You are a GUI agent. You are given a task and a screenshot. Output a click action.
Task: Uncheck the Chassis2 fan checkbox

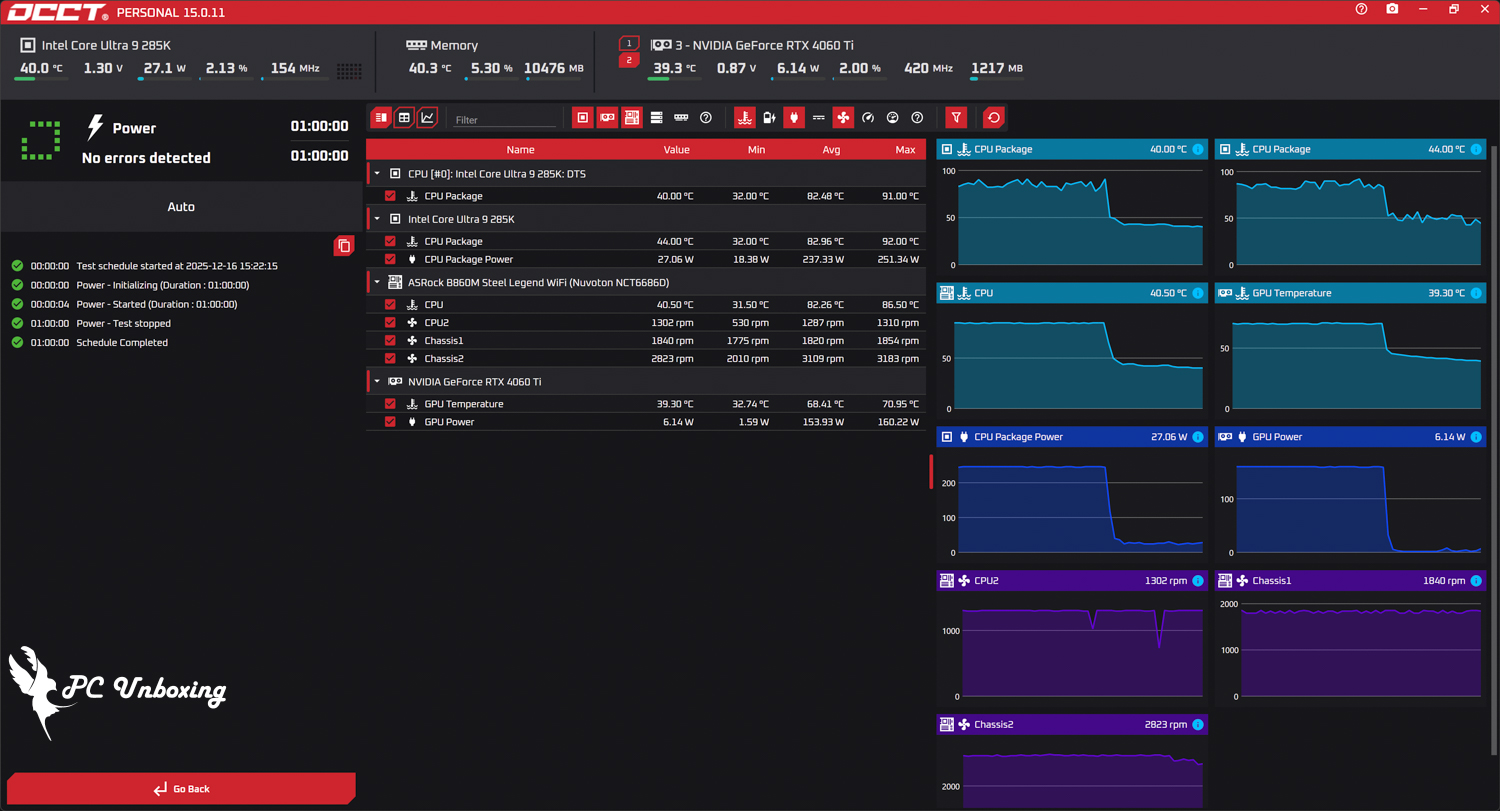click(x=390, y=358)
